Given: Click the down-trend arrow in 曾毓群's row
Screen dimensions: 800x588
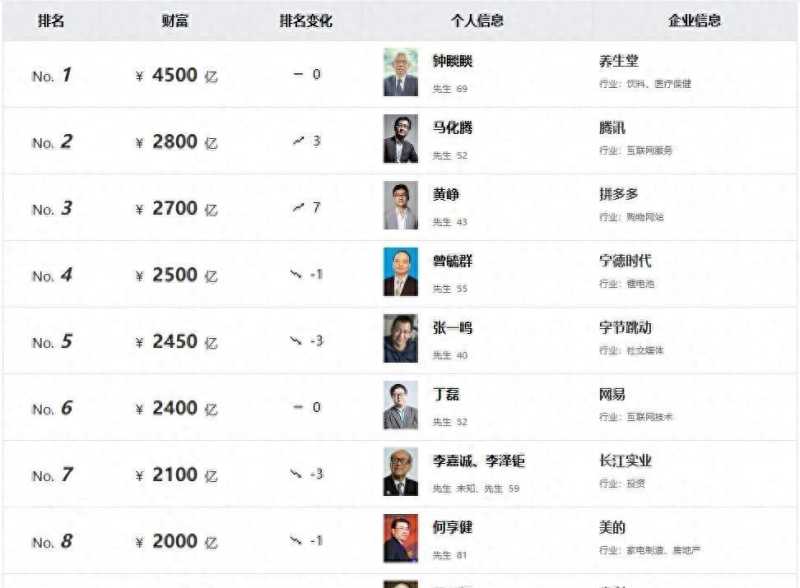Looking at the screenshot, I should coord(296,274).
